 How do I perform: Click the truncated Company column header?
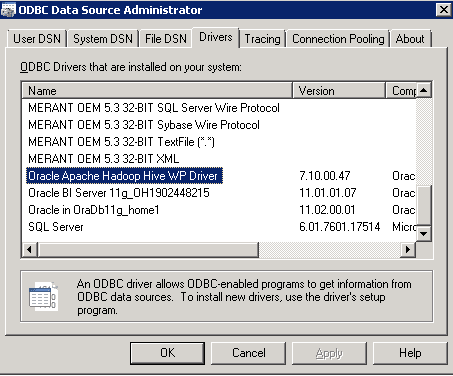pyautogui.click(x=401, y=91)
